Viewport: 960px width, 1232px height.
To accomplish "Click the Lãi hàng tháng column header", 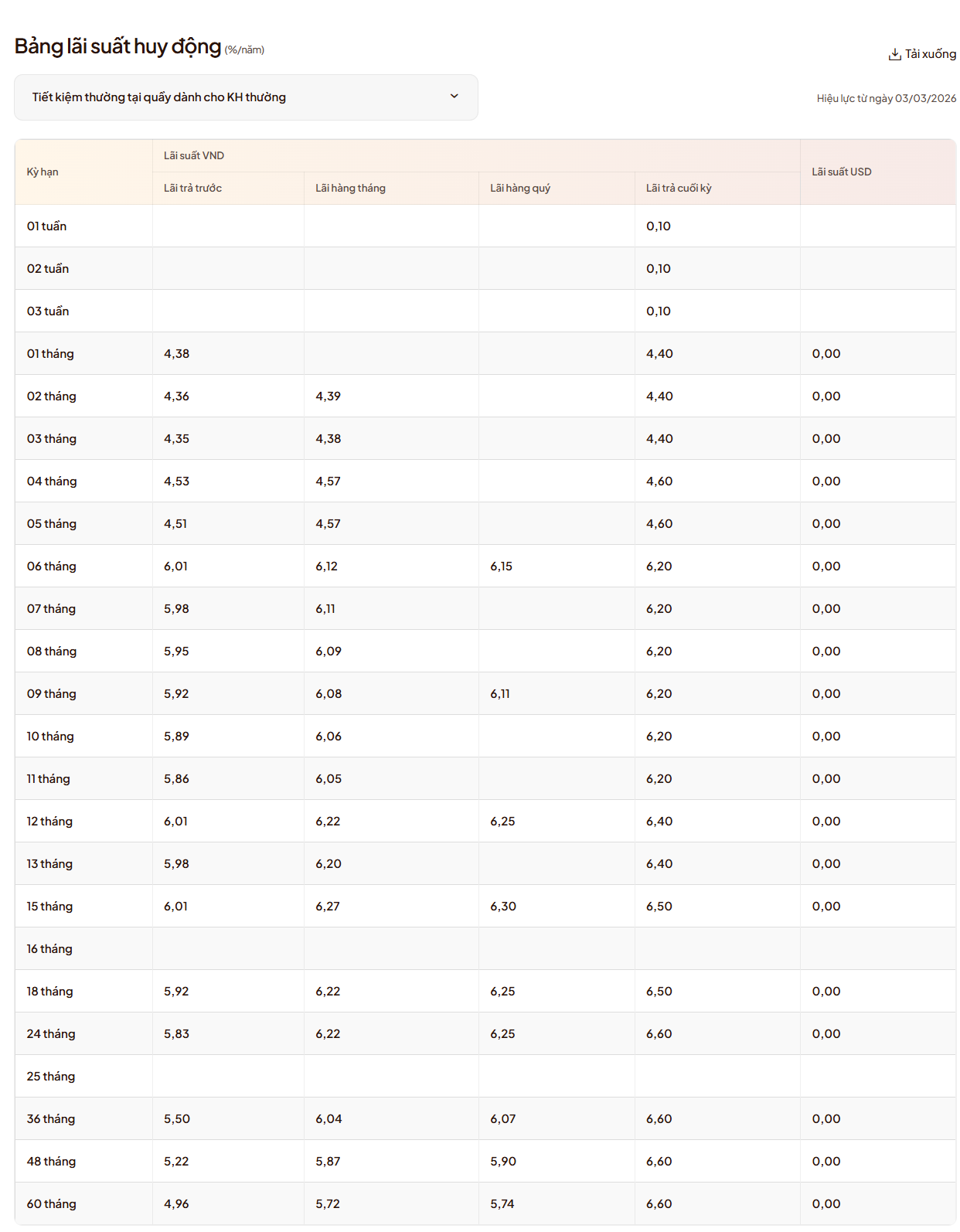I will (x=350, y=188).
